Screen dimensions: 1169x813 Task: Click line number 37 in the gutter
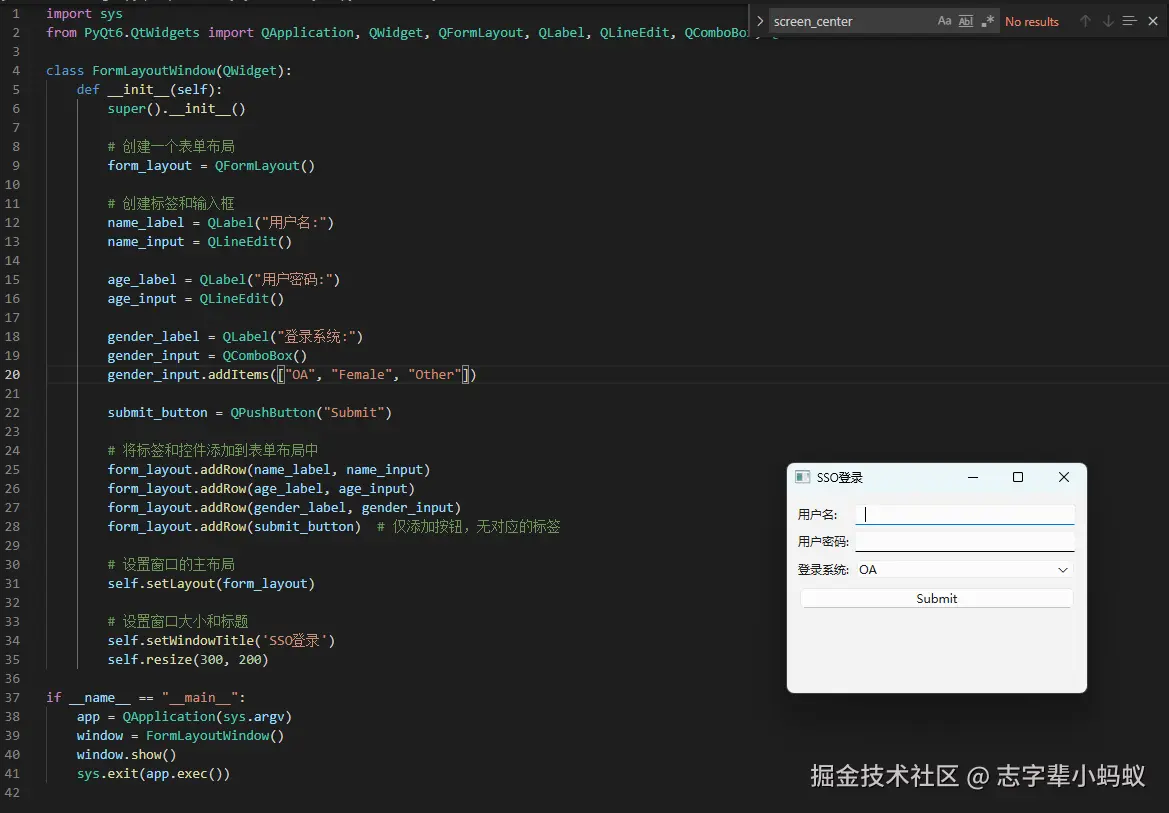(x=13, y=697)
